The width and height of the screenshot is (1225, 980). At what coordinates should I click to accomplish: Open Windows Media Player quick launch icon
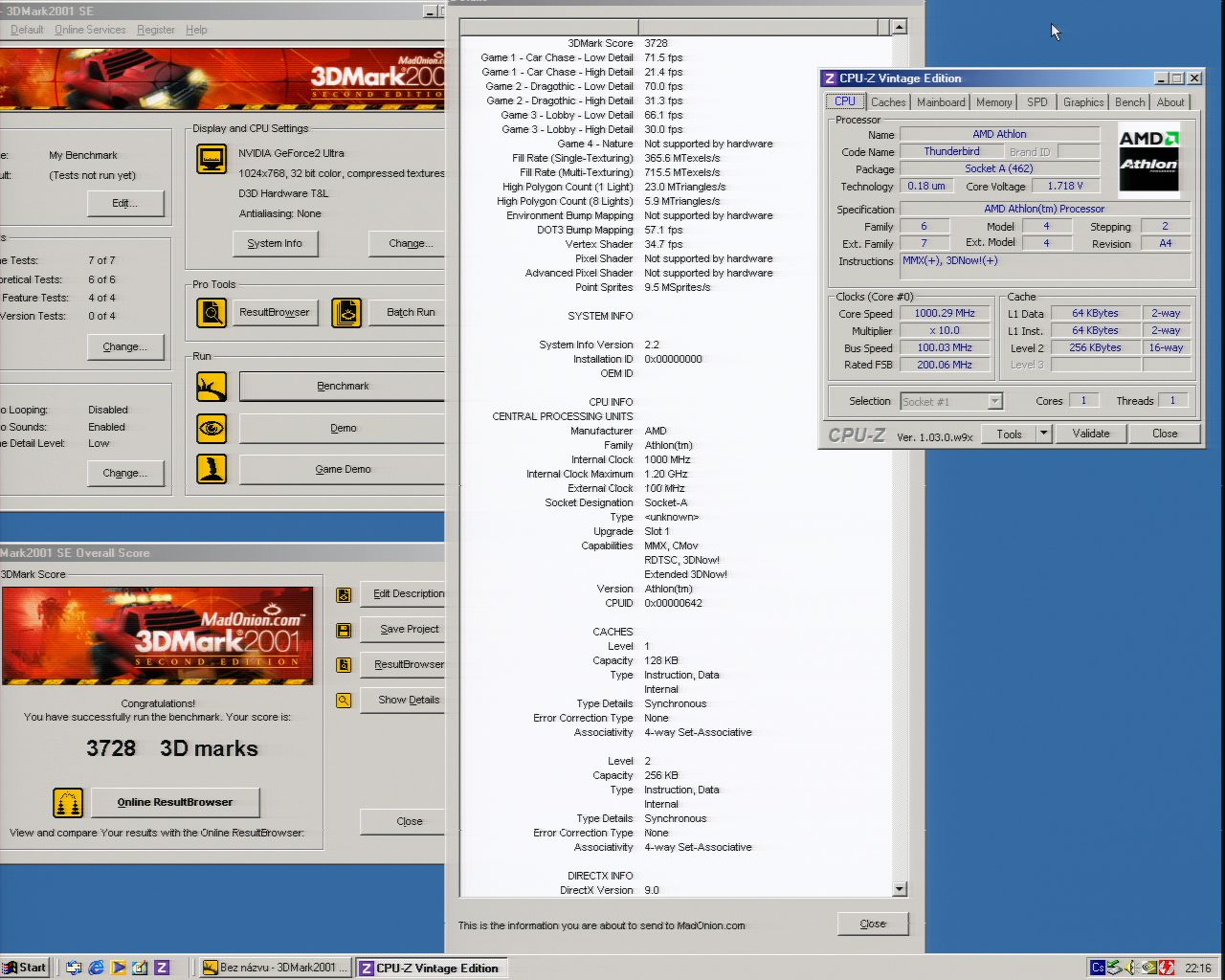tap(118, 968)
